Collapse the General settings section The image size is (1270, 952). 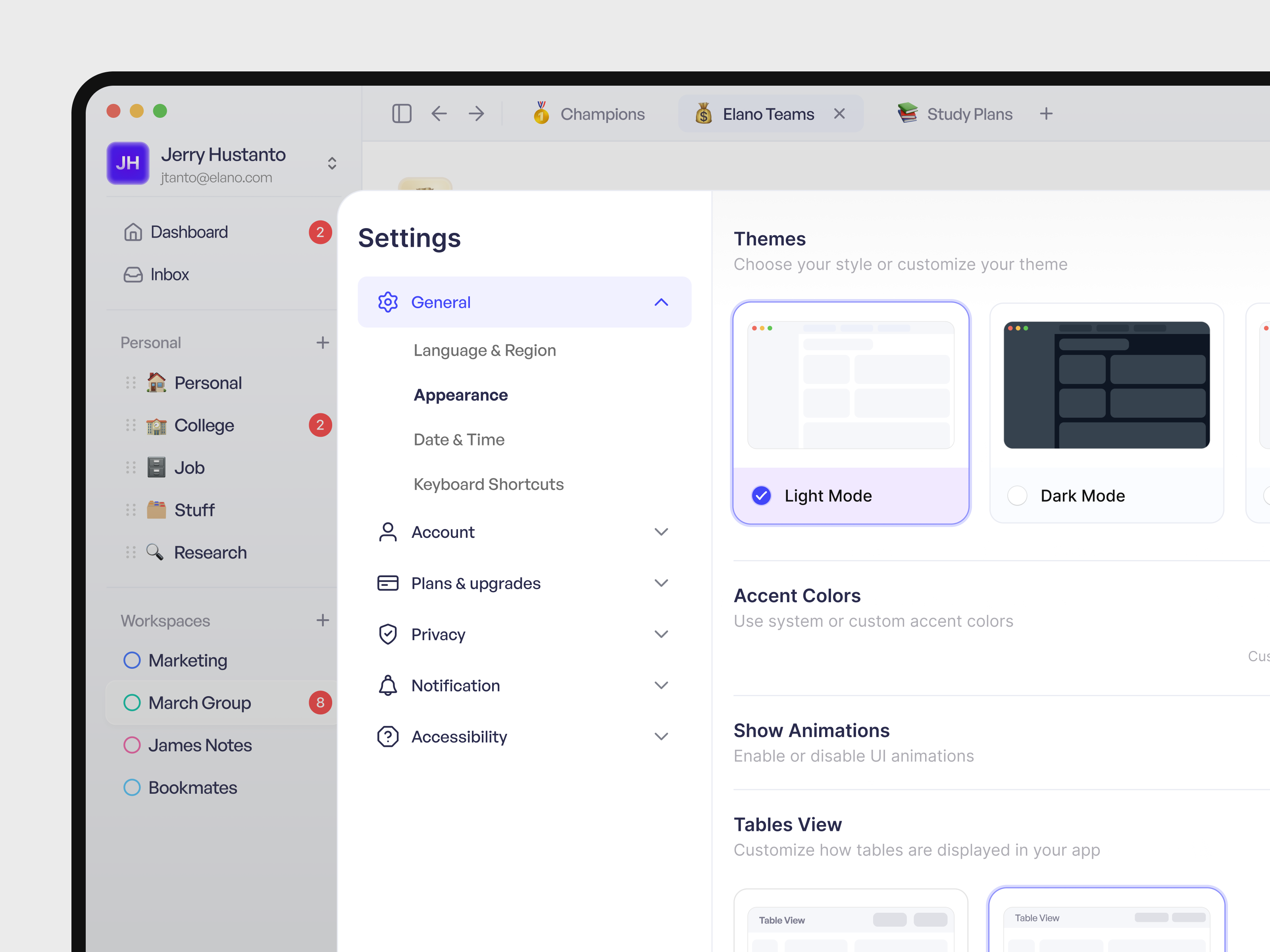point(661,302)
